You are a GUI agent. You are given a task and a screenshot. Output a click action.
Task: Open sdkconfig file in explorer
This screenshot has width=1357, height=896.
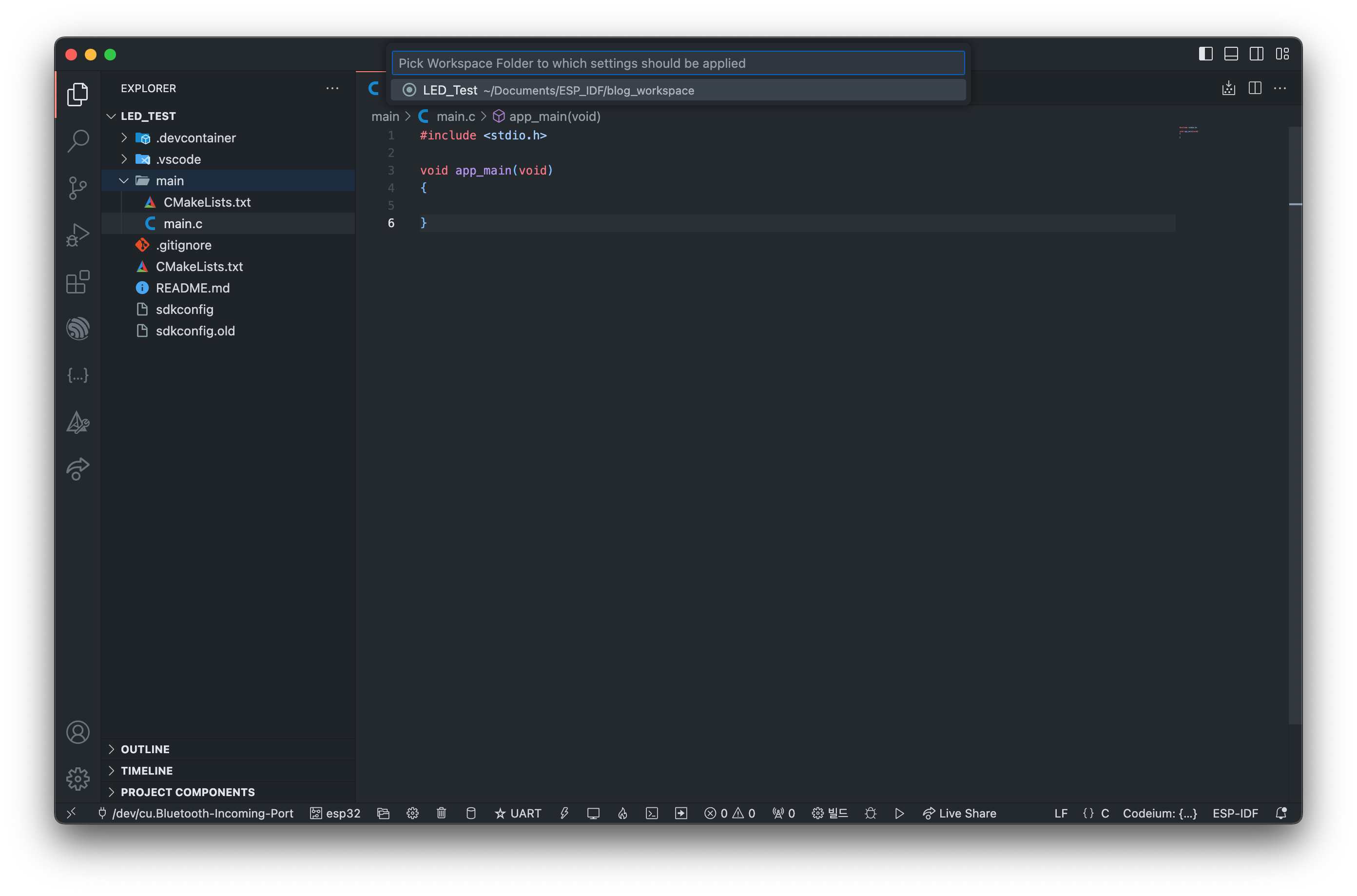point(184,309)
